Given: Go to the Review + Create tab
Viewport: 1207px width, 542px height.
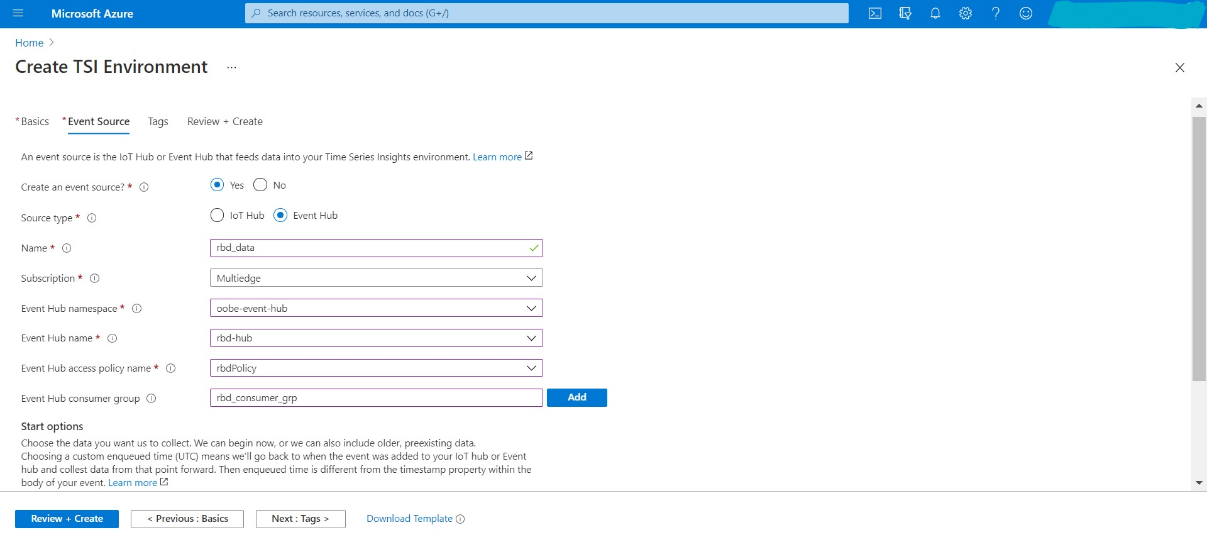Looking at the screenshot, I should click(225, 121).
